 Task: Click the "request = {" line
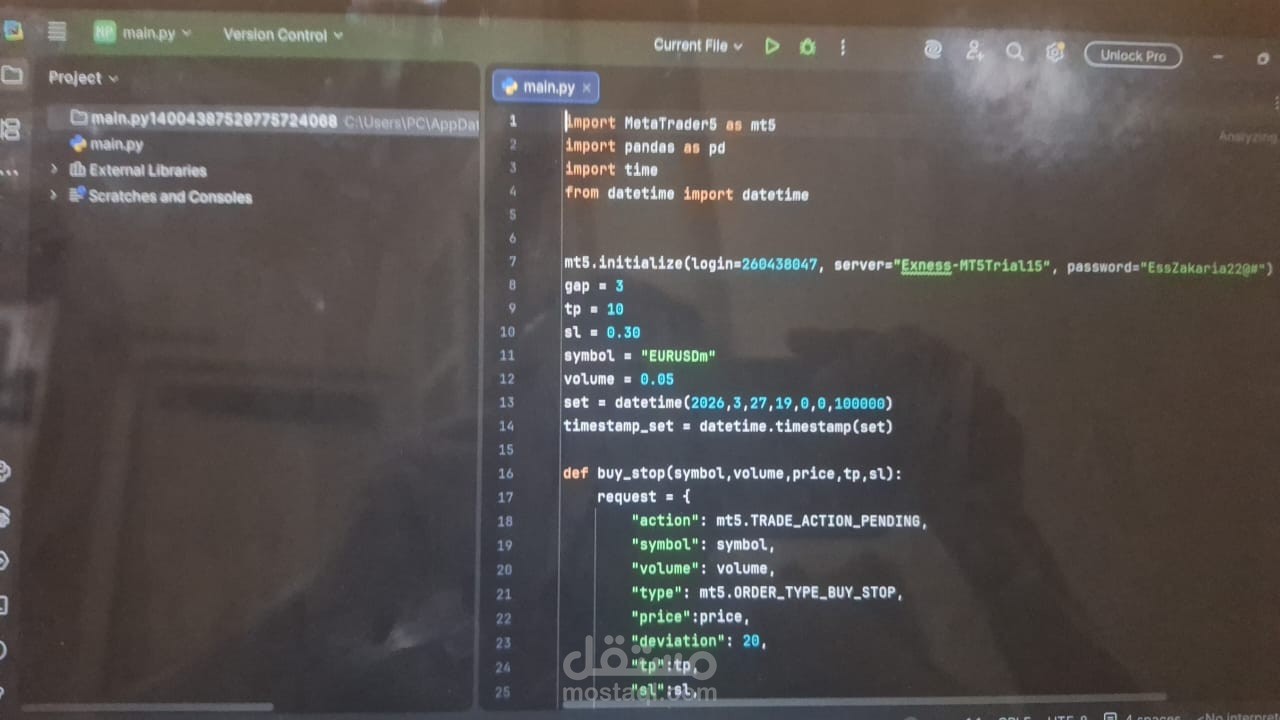644,496
